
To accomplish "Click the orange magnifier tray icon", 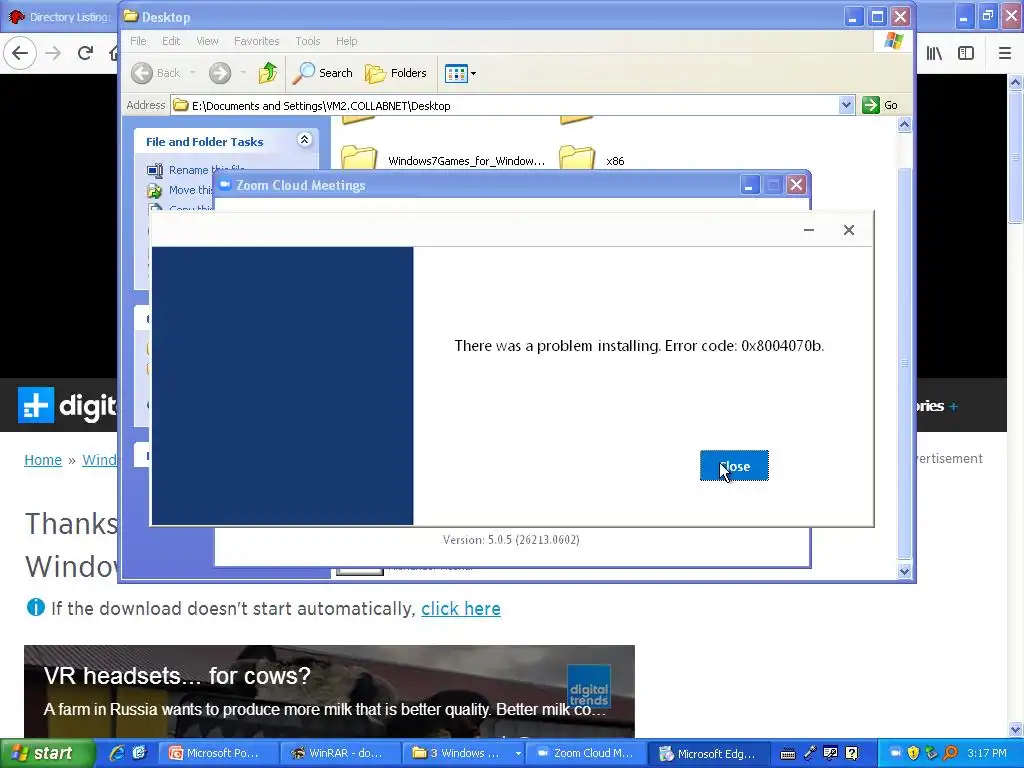I will pyautogui.click(x=950, y=754).
